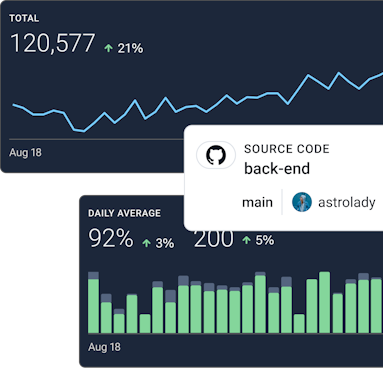Click the 92% daily average value

coord(111,238)
